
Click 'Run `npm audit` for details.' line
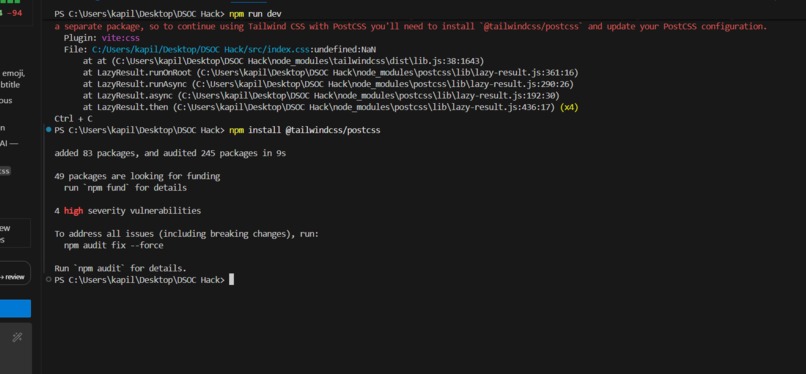click(x=121, y=268)
